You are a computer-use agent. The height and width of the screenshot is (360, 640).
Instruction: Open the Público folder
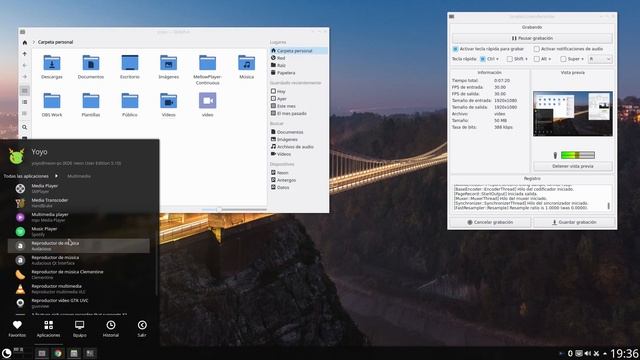pyautogui.click(x=130, y=101)
